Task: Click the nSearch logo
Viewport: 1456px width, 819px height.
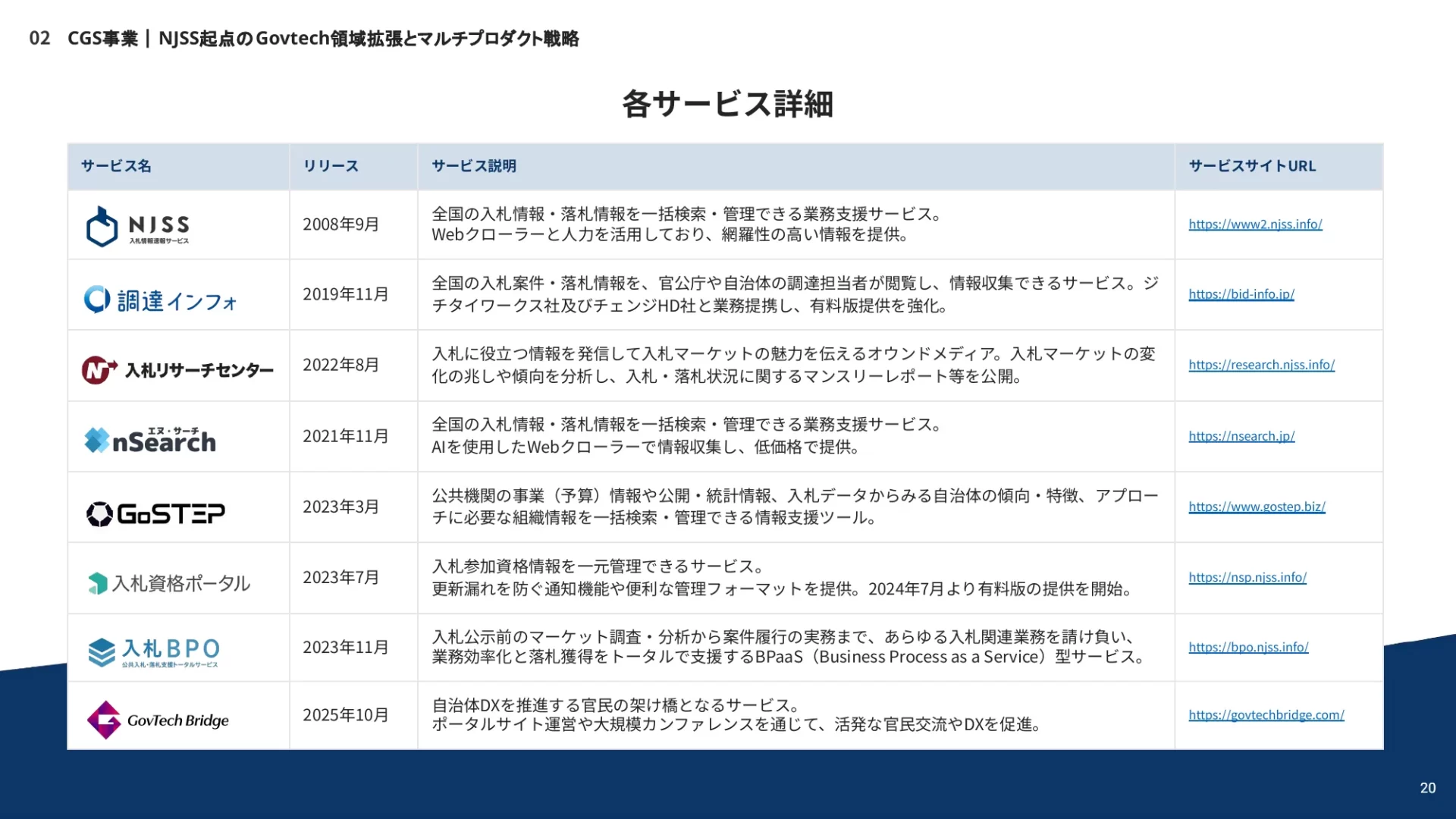Action: pyautogui.click(x=150, y=440)
